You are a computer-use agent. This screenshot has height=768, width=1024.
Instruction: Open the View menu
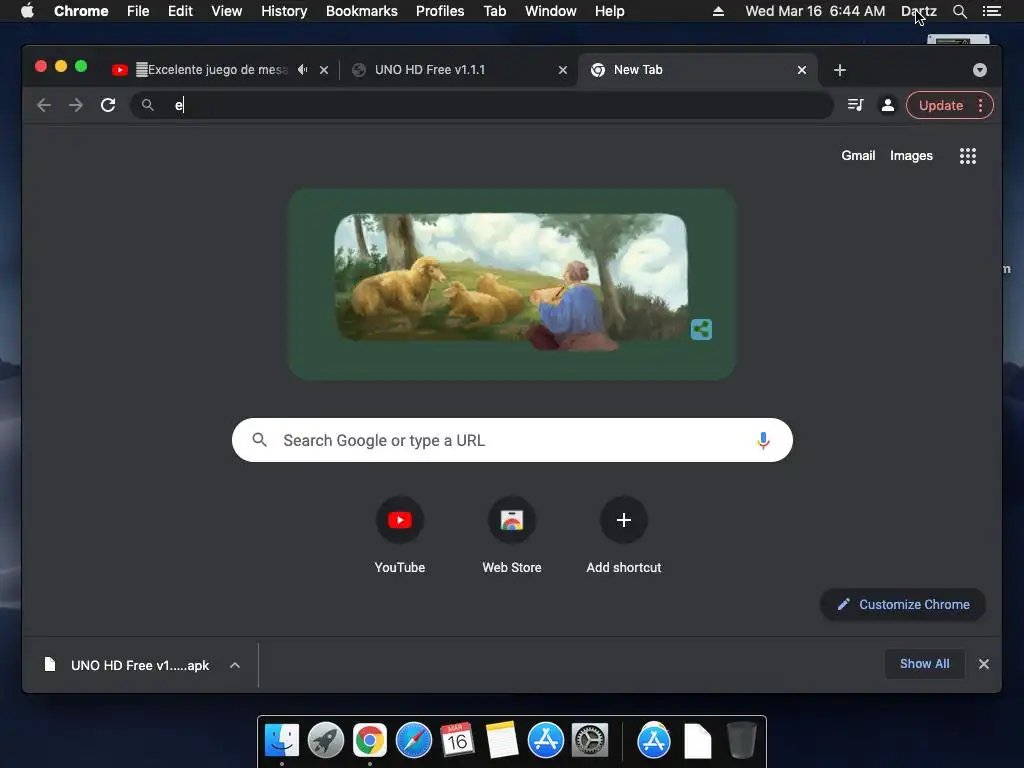point(227,11)
